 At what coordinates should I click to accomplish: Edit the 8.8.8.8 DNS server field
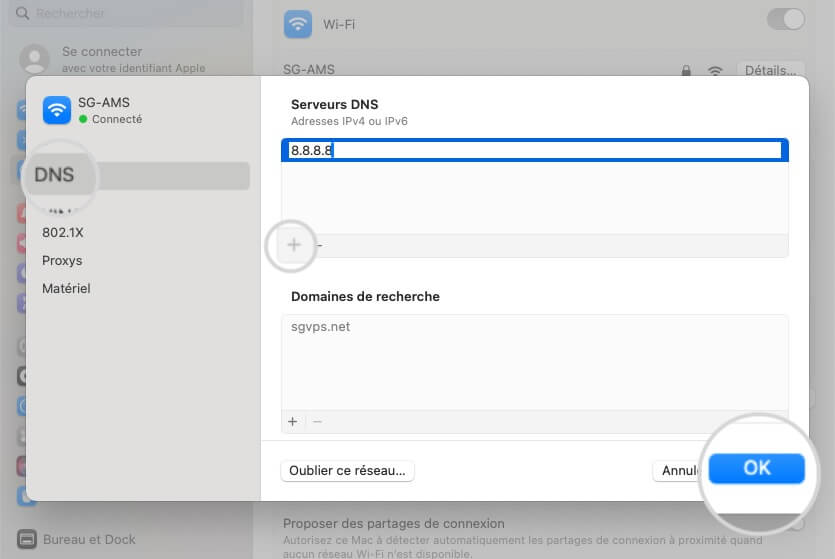pyautogui.click(x=535, y=150)
